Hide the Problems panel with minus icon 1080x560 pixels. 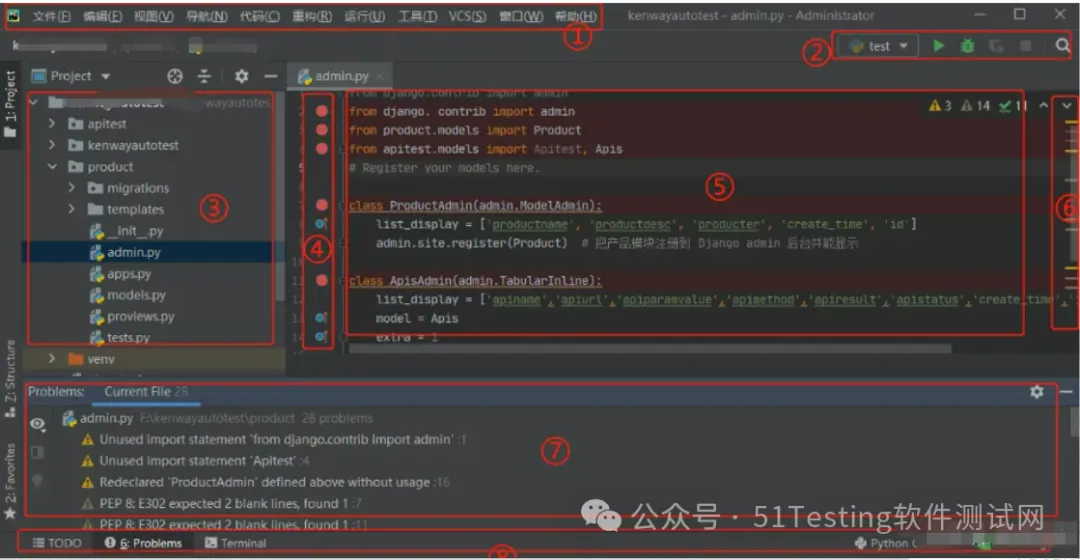[1067, 391]
